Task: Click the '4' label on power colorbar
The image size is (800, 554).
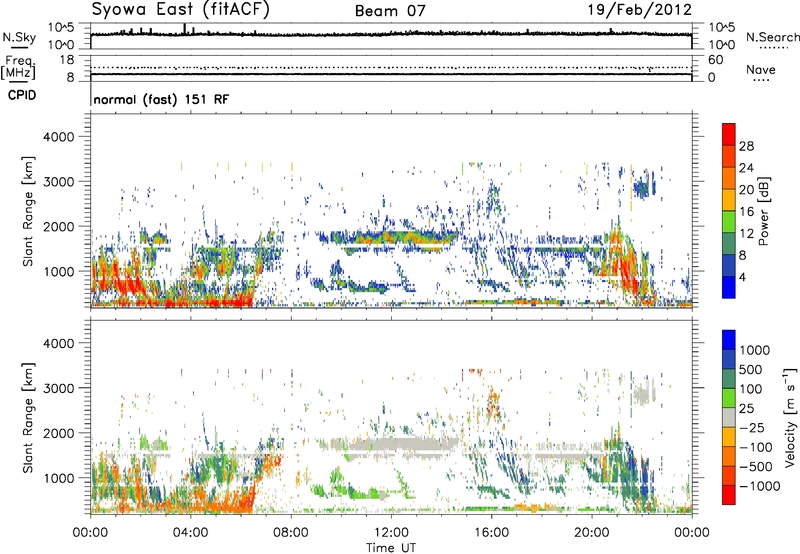Action: tap(742, 278)
